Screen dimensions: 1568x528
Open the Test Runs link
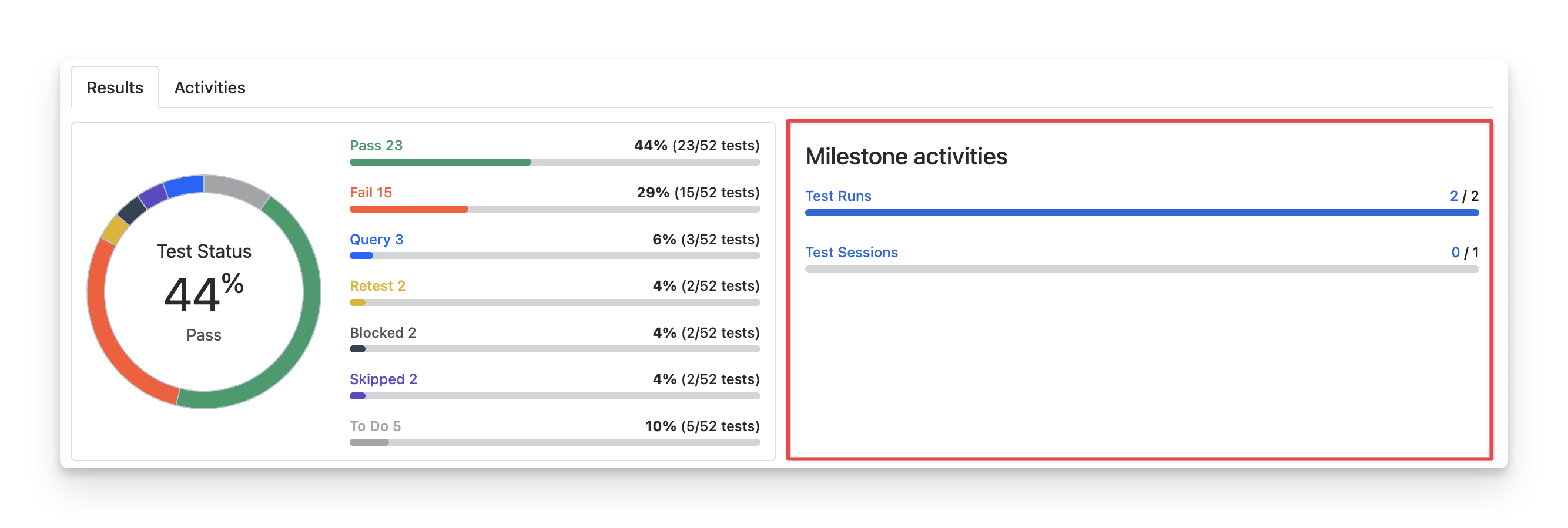point(837,196)
